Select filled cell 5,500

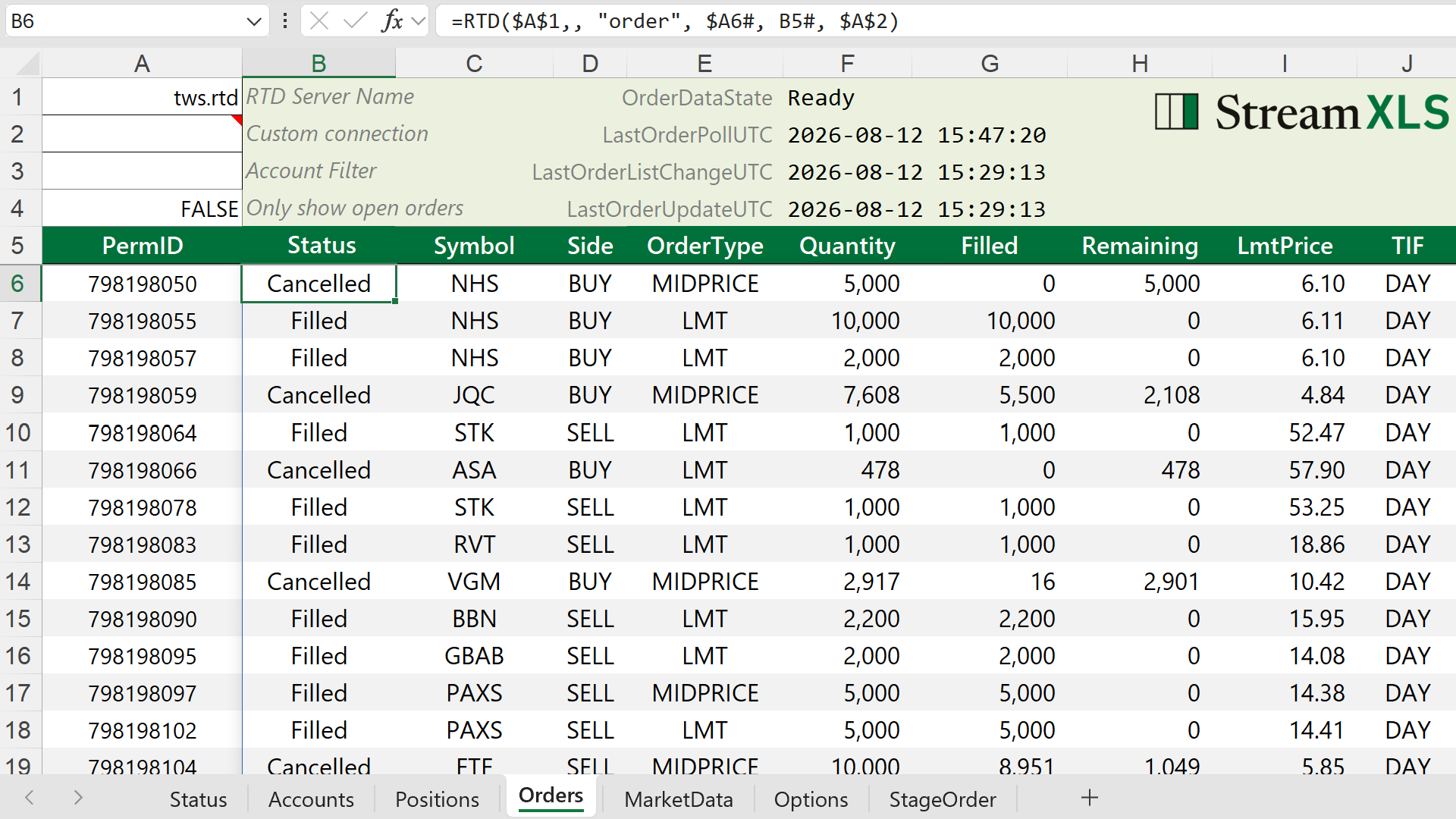(x=990, y=395)
